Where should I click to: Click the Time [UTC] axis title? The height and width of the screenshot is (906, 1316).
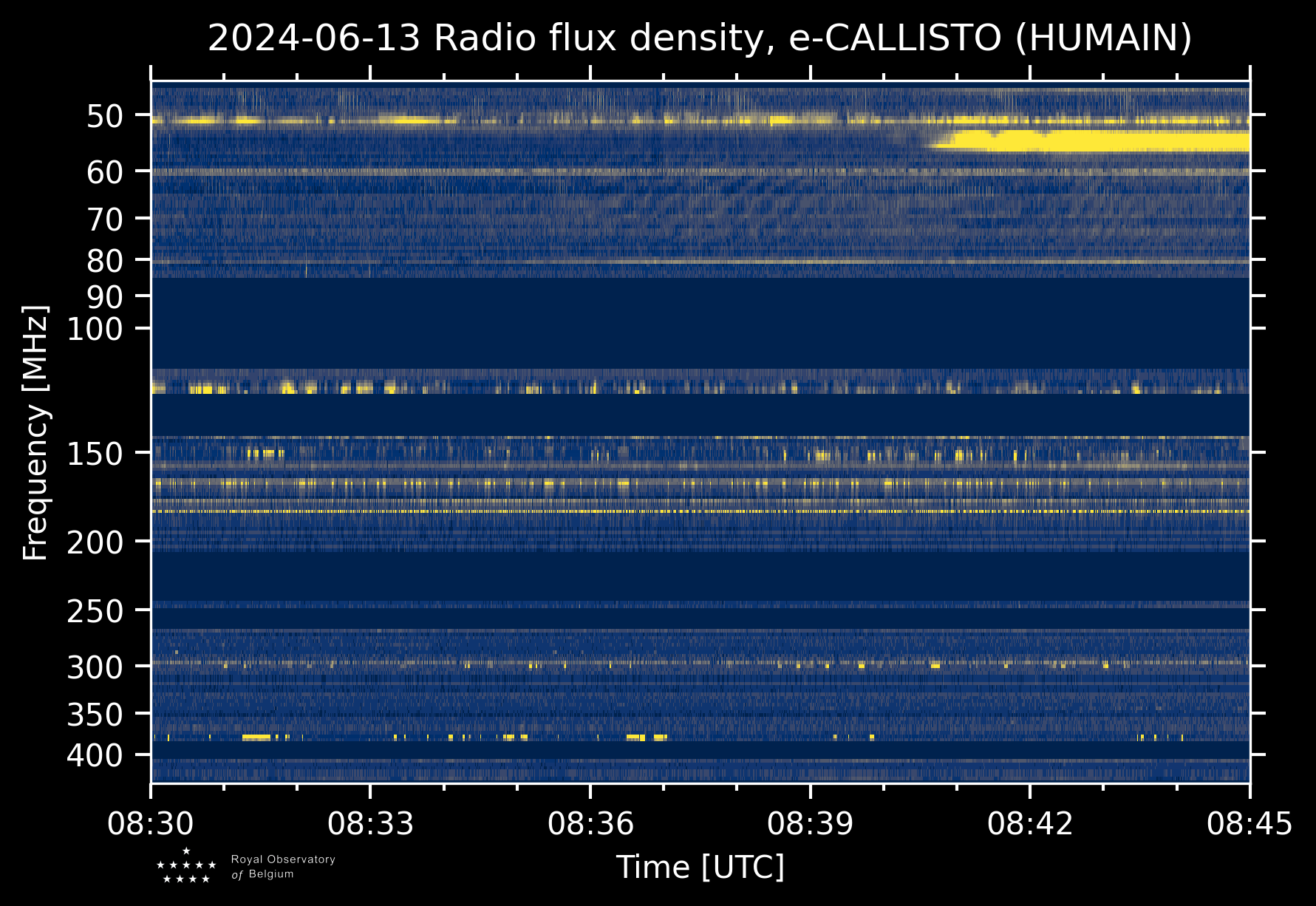700,867
